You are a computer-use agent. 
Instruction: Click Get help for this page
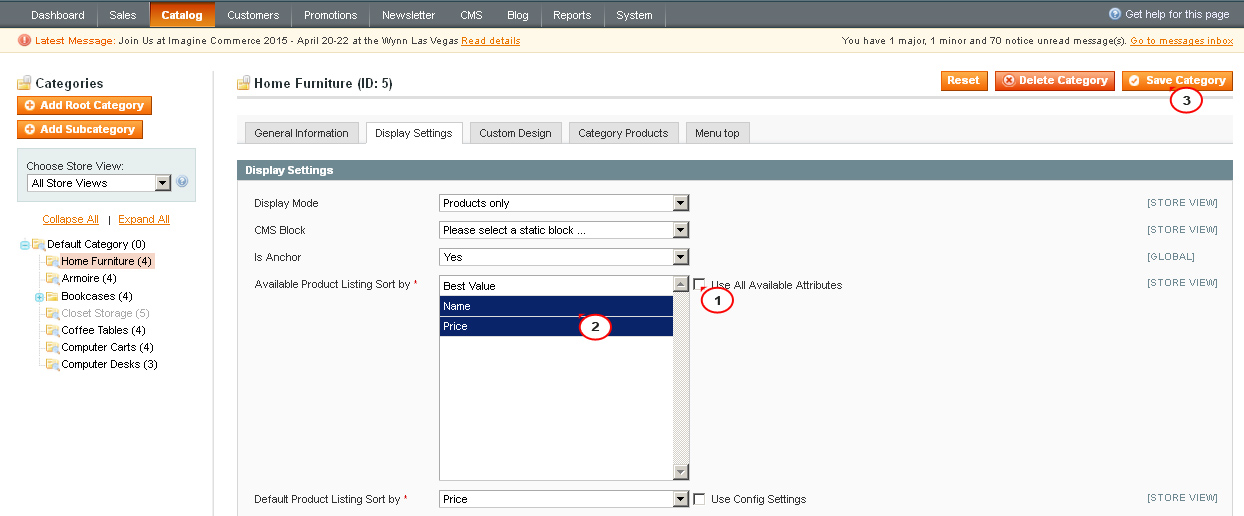pos(1177,14)
